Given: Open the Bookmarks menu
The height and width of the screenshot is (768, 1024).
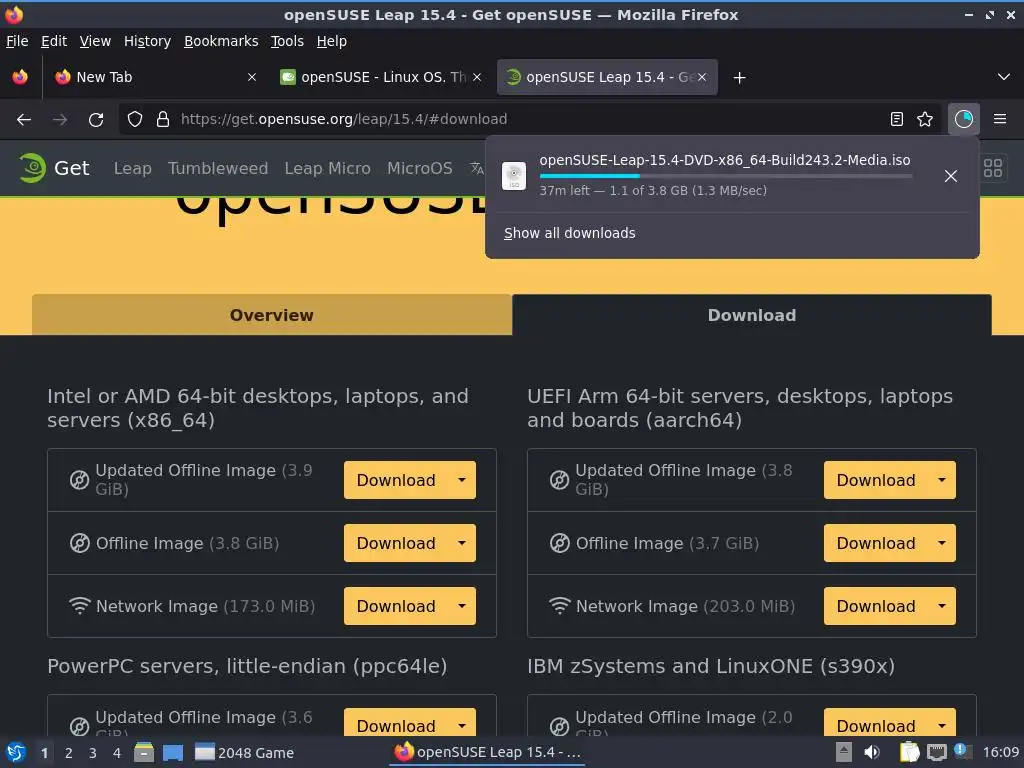Looking at the screenshot, I should point(221,41).
